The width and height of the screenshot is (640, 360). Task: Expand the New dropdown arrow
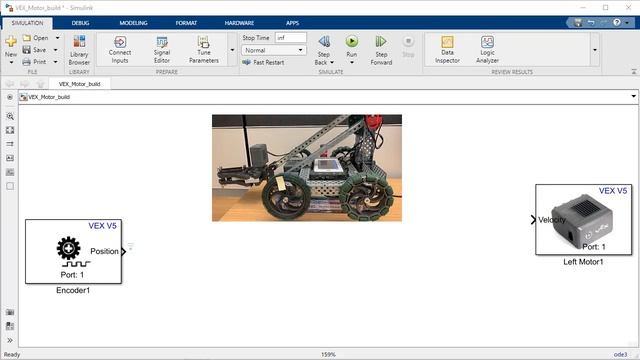point(11,62)
